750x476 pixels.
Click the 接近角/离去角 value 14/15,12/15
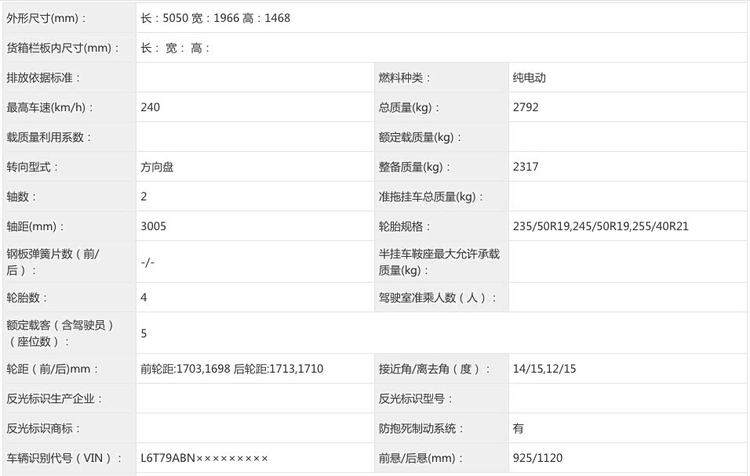(544, 369)
